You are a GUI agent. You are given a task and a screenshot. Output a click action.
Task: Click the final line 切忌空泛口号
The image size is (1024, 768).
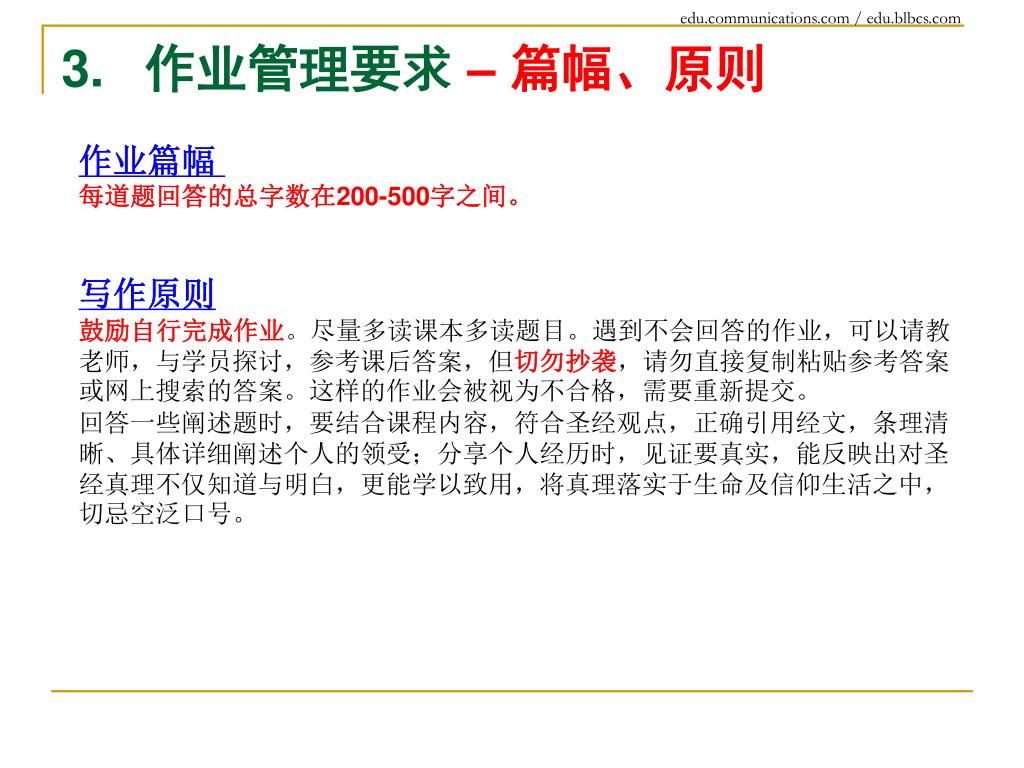tap(163, 514)
